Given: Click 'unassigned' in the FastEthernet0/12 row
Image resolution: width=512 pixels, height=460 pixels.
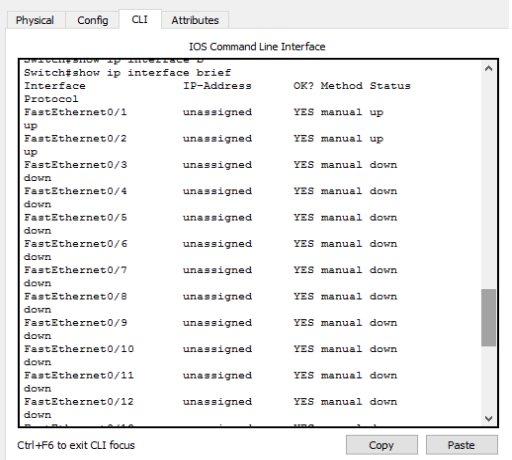Looking at the screenshot, I should click(x=217, y=402).
